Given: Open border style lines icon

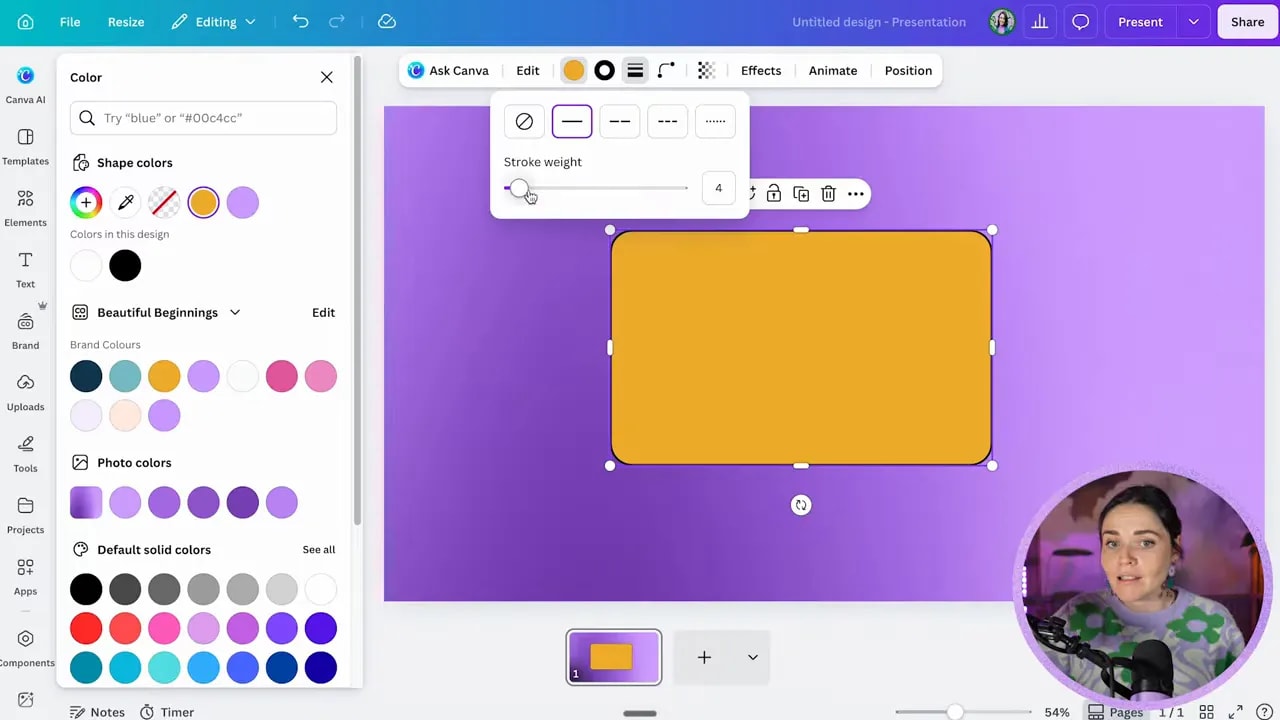Looking at the screenshot, I should [x=635, y=70].
